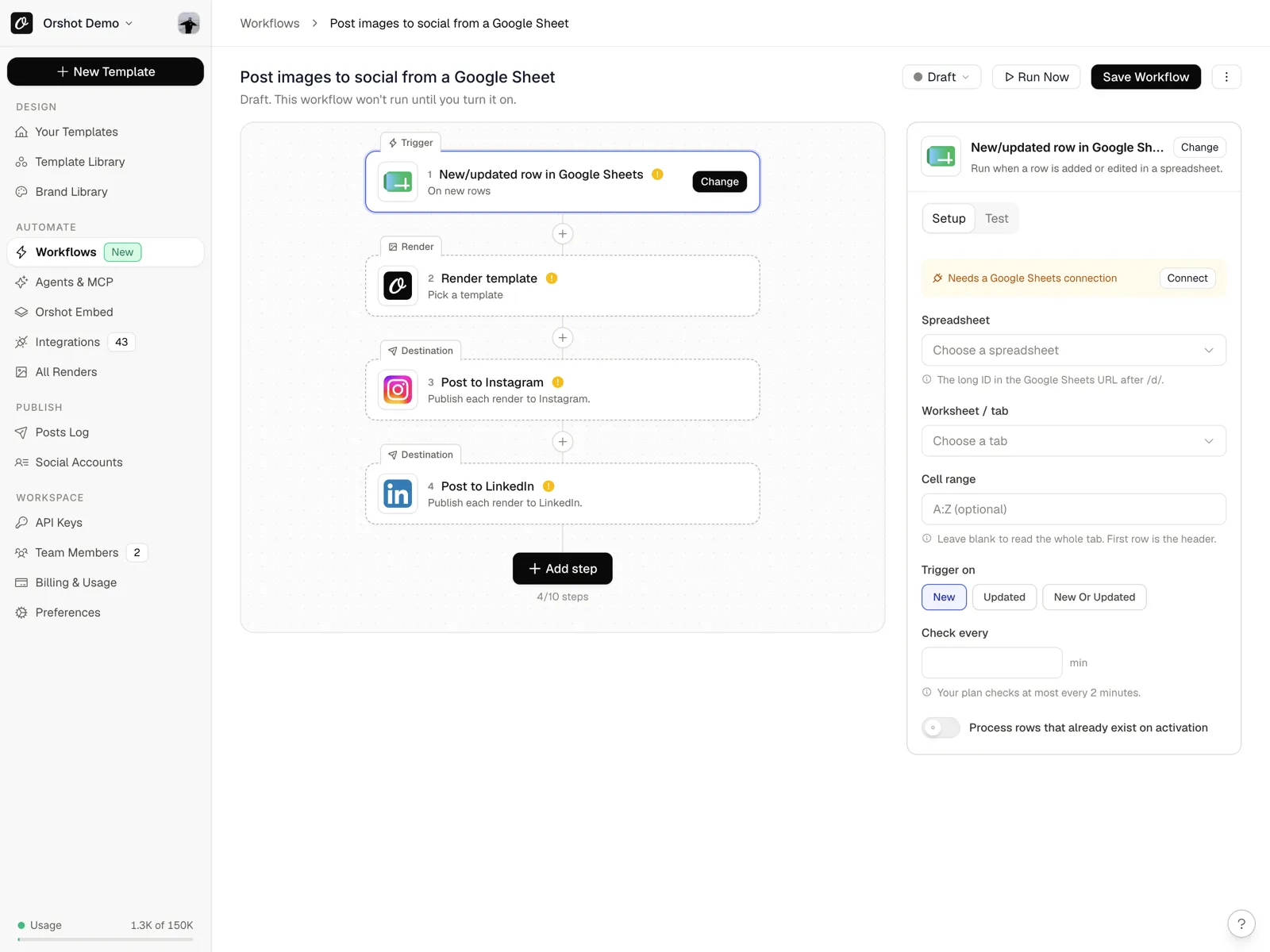Screen dimensions: 1270x952
Task: Insert step between Render template and Instagram
Action: pos(563,338)
